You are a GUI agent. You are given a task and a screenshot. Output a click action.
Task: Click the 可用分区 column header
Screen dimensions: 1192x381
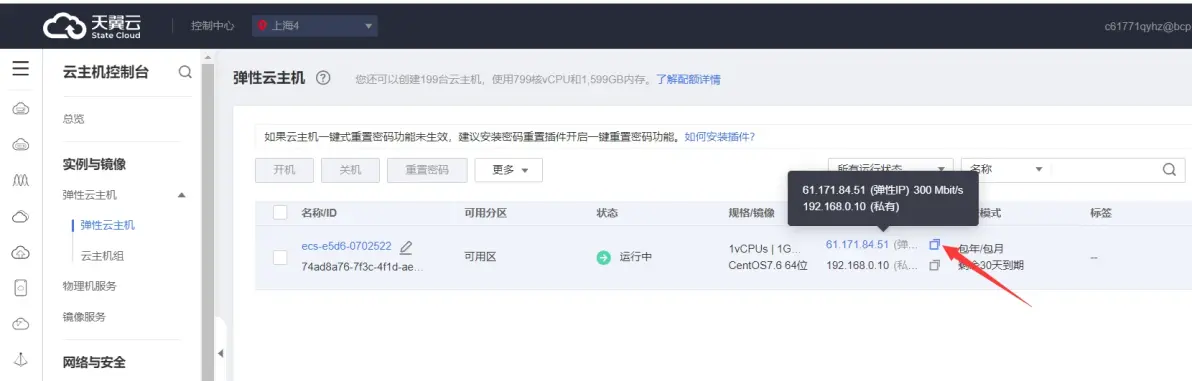[486, 214]
